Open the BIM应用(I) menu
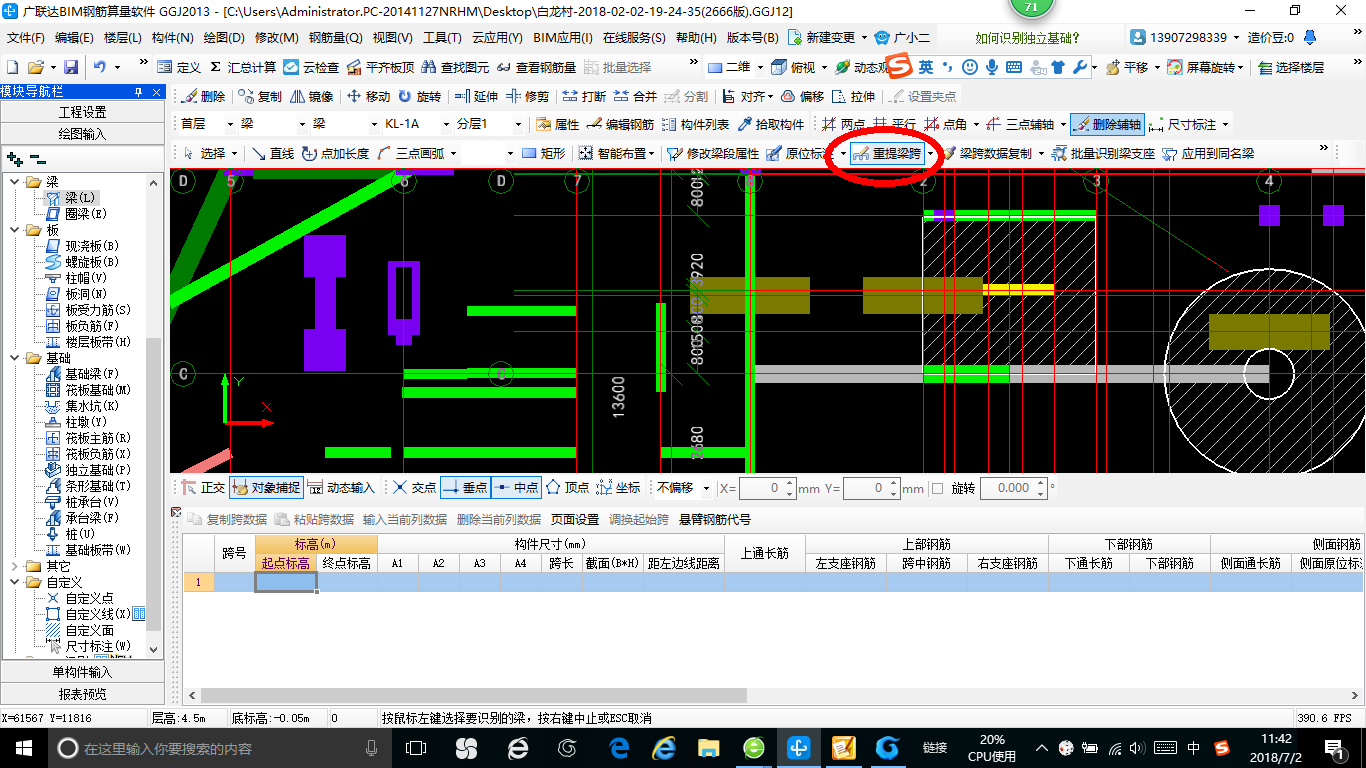Screen dimensions: 1366x768 coord(562,38)
